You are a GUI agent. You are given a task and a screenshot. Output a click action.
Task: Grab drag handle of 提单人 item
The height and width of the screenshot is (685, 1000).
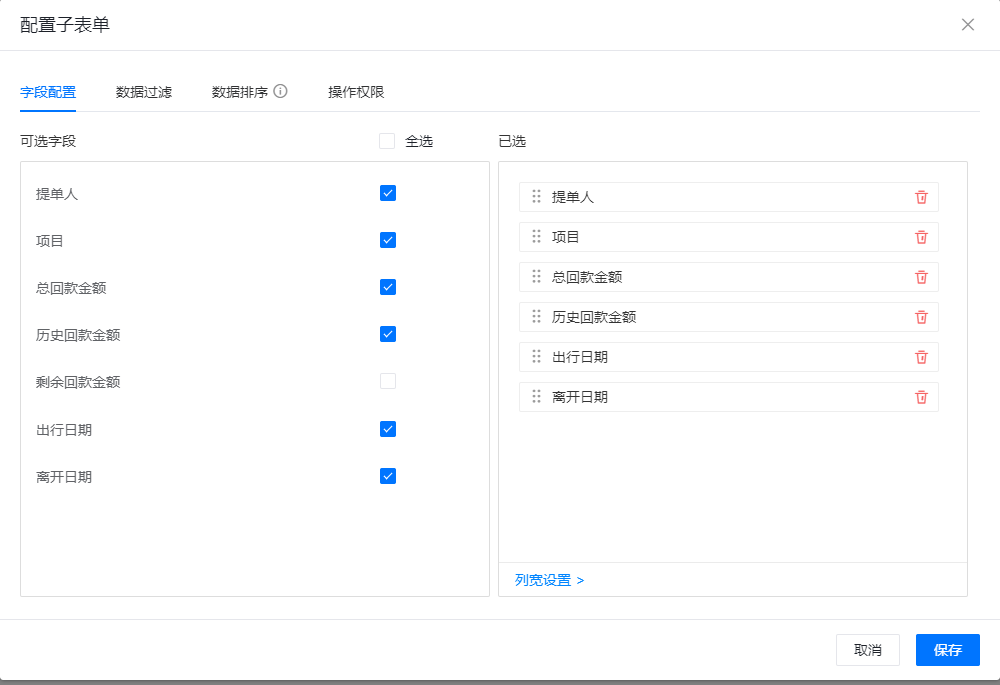click(x=537, y=197)
